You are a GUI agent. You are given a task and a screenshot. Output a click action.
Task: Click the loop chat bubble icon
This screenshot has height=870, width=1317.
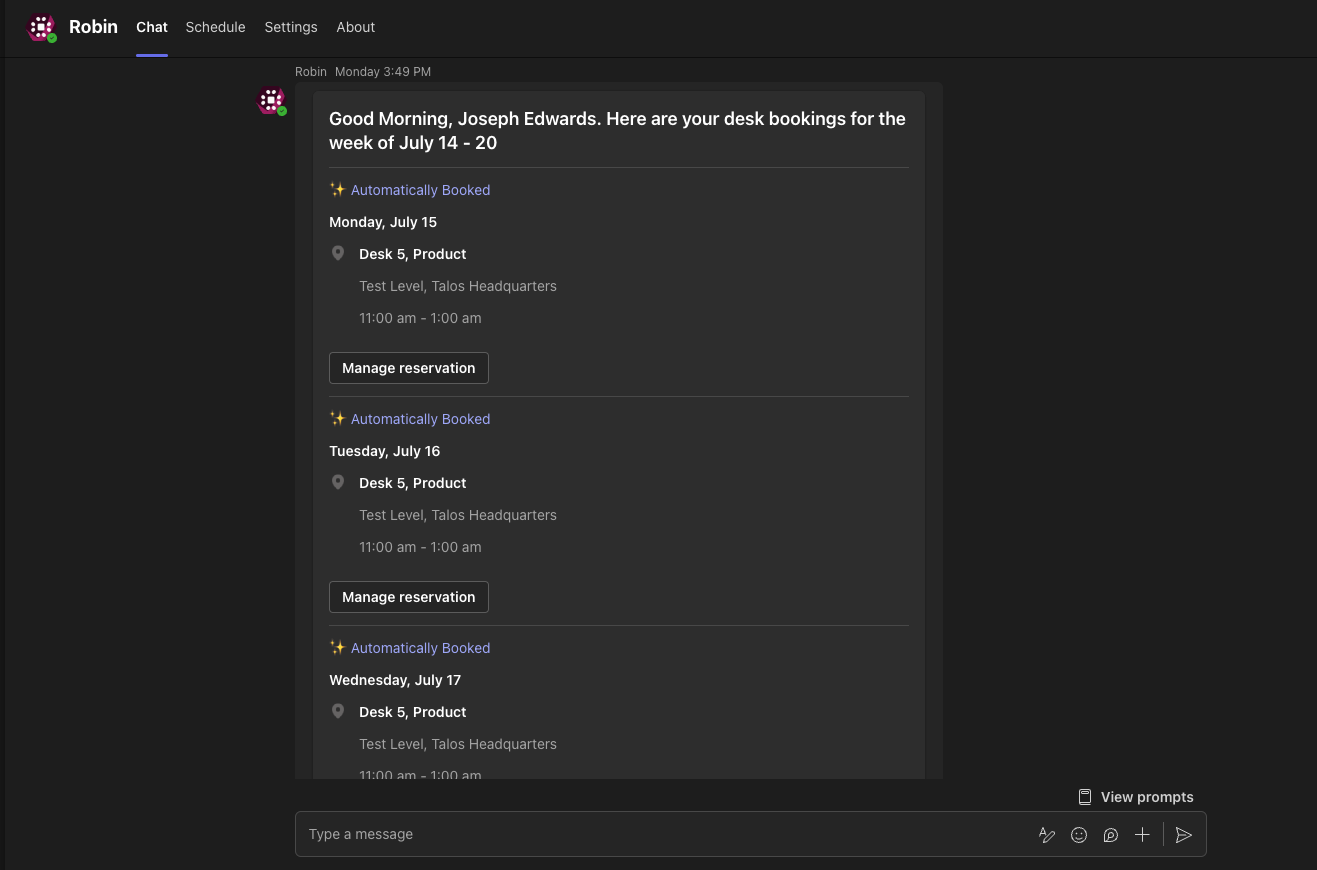tap(1110, 835)
